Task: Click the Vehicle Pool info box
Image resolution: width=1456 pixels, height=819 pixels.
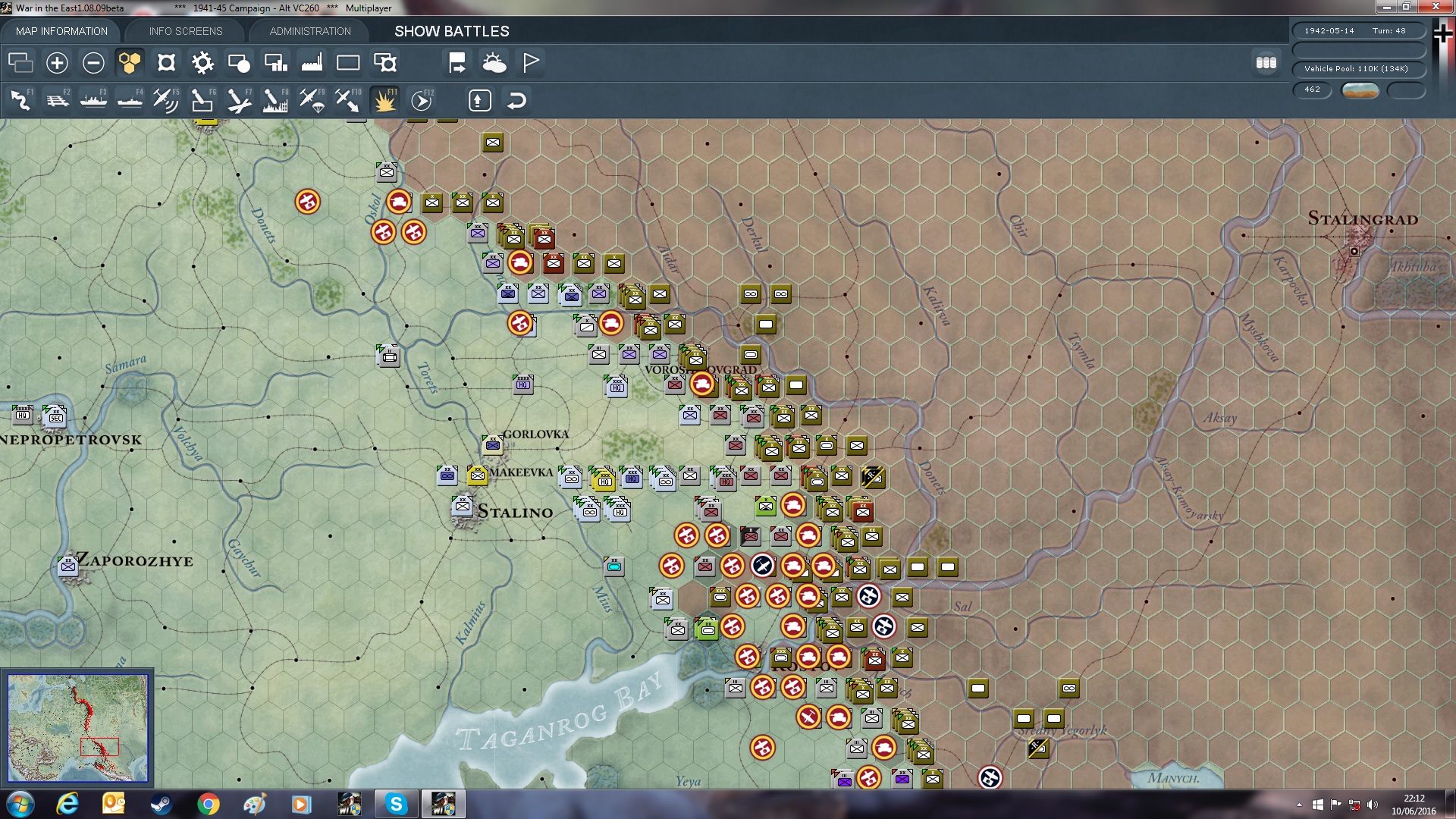Action: point(1357,69)
